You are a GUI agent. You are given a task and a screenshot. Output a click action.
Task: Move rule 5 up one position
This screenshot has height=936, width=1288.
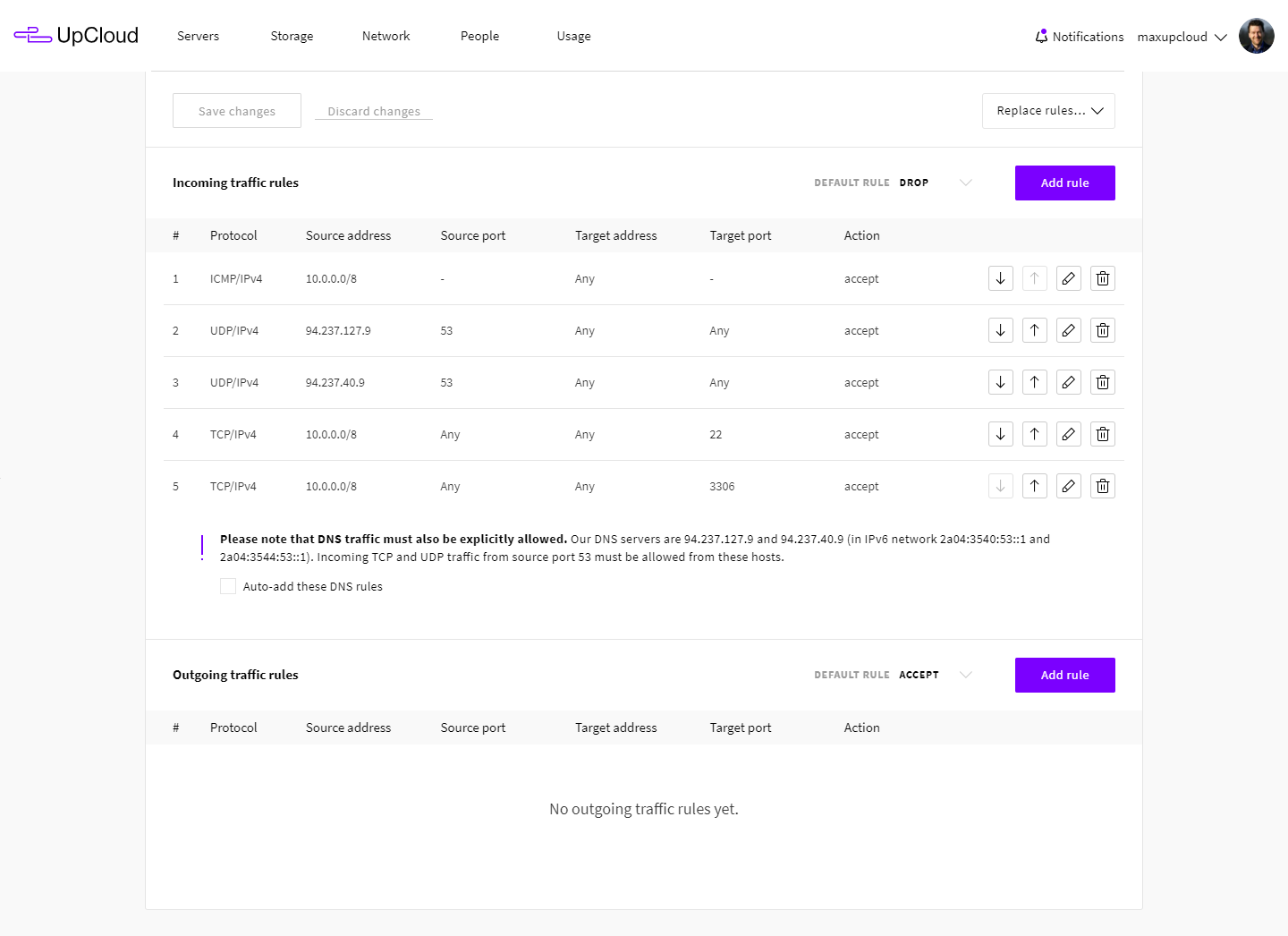point(1034,486)
